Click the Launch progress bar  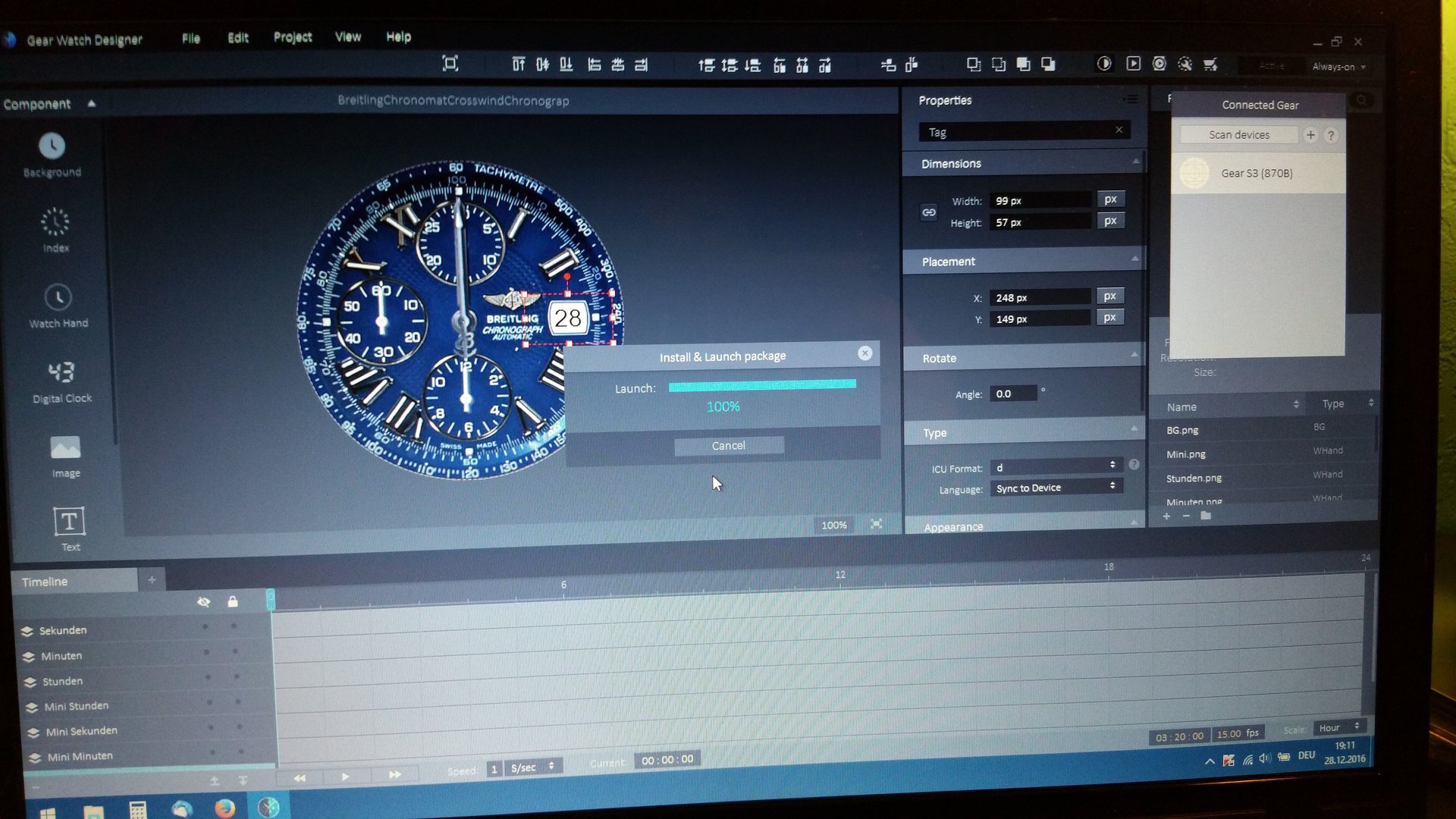tap(762, 385)
